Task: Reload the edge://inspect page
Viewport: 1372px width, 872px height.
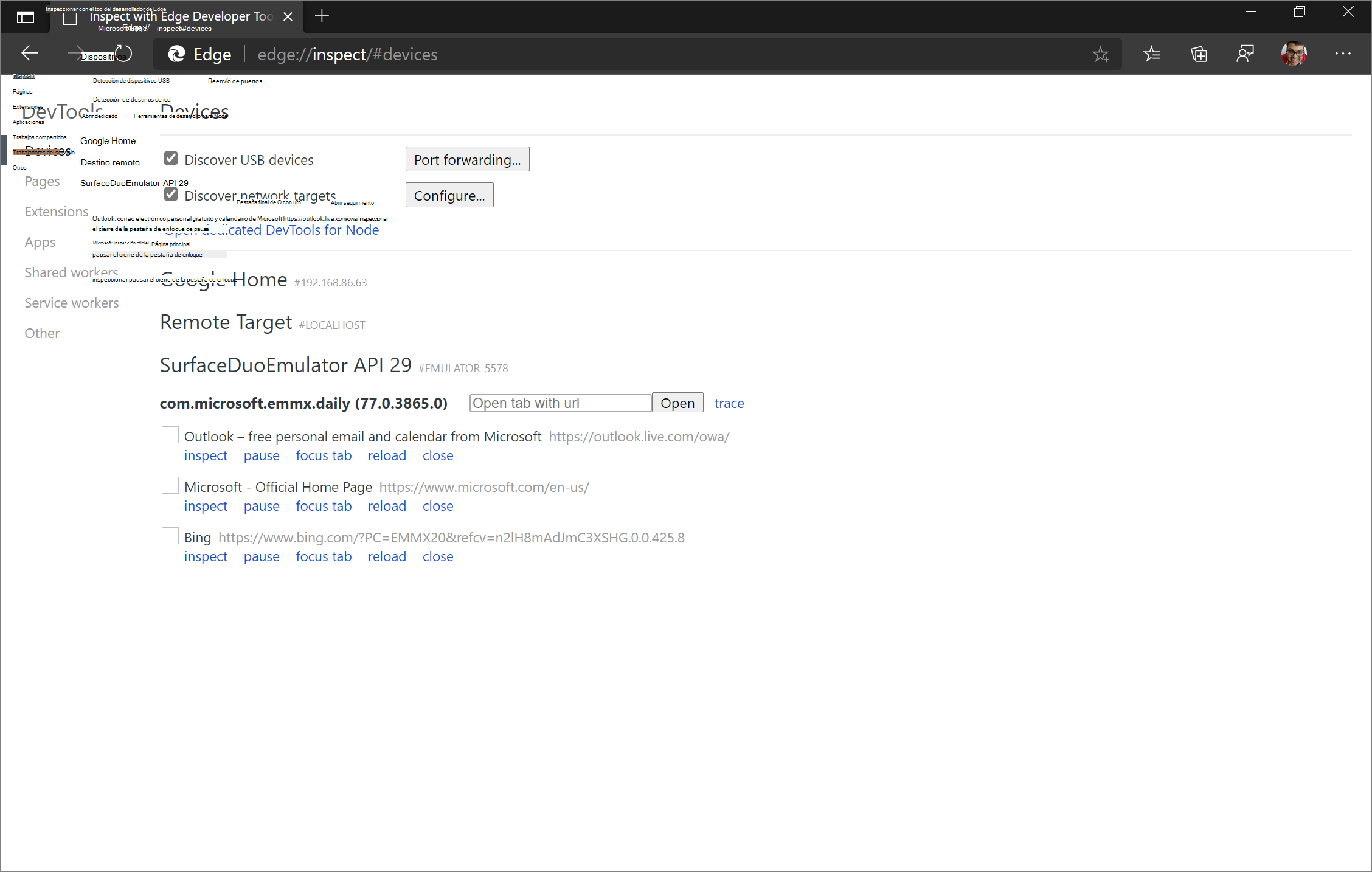Action: 123,54
